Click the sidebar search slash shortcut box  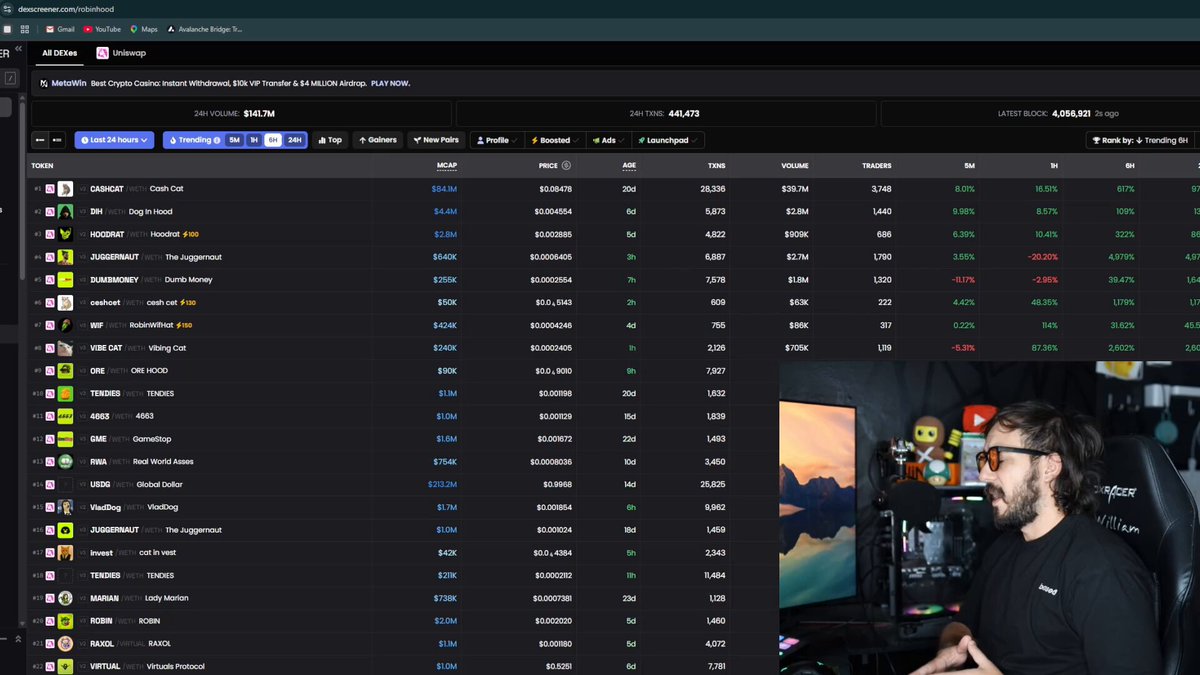click(10, 78)
